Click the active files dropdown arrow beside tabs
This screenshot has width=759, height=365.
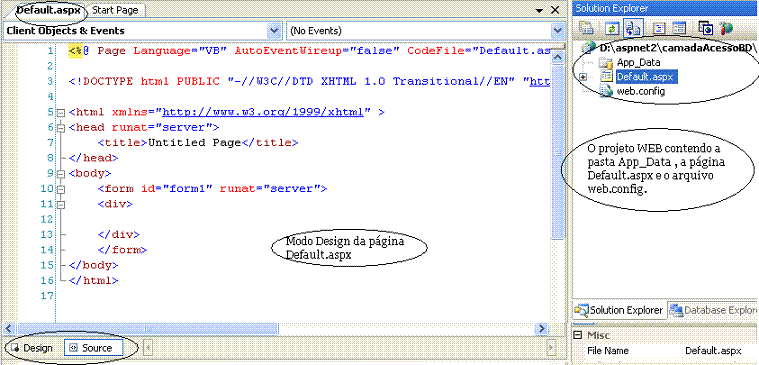[539, 10]
